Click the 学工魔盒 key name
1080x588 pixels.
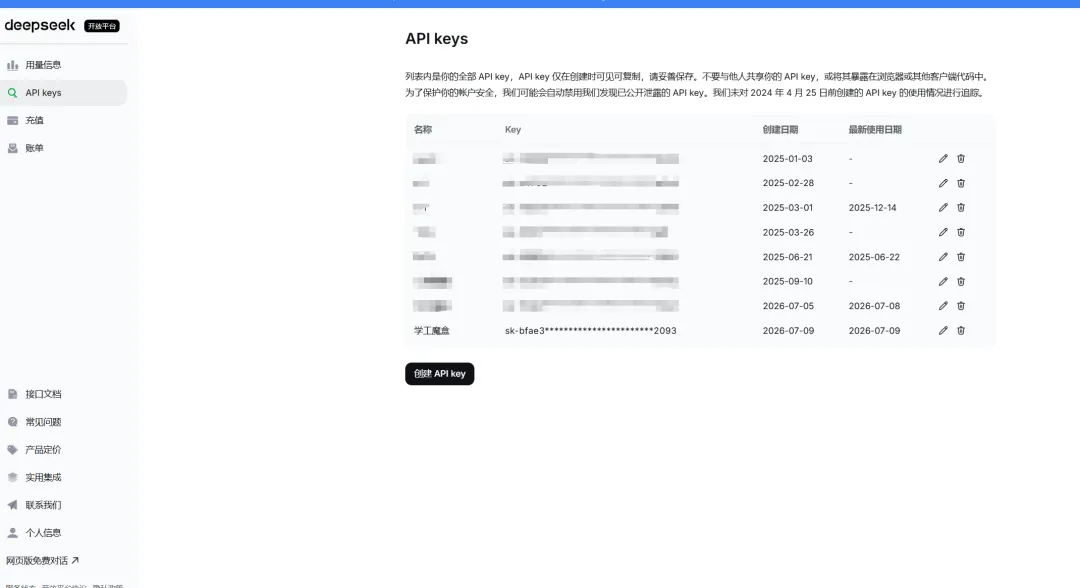431,330
